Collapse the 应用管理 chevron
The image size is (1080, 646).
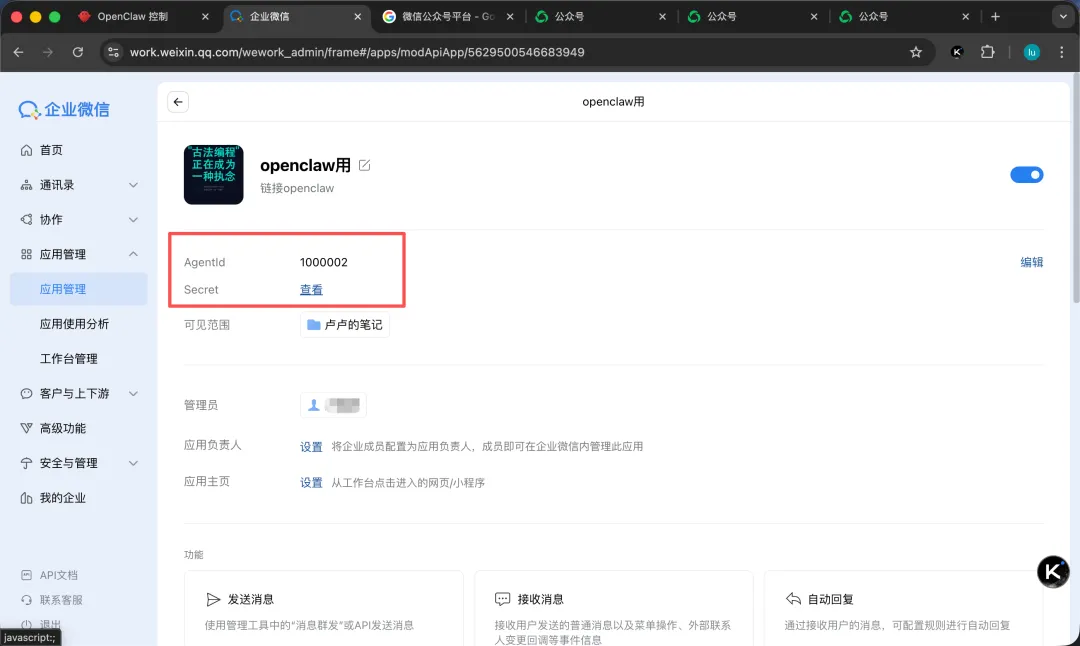click(133, 254)
